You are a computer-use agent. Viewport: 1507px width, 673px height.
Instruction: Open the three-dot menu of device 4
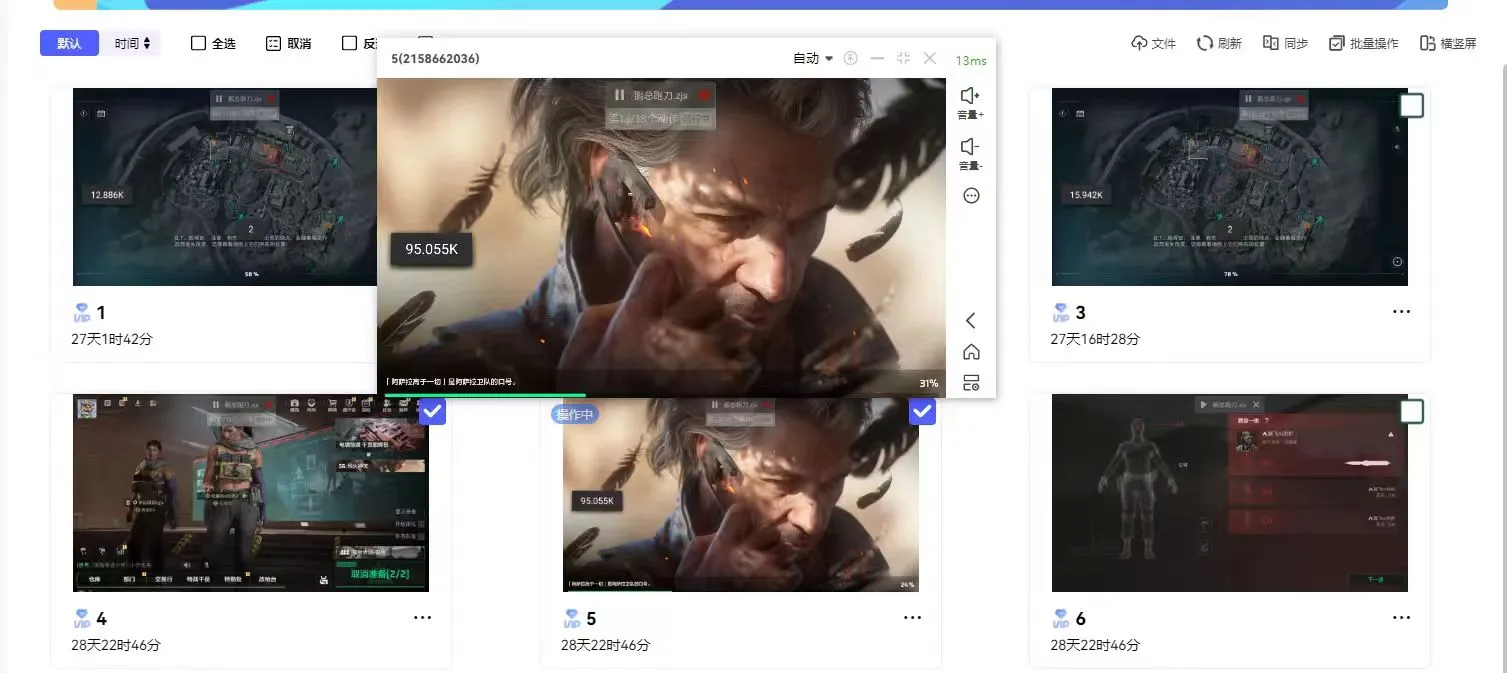pyautogui.click(x=423, y=618)
